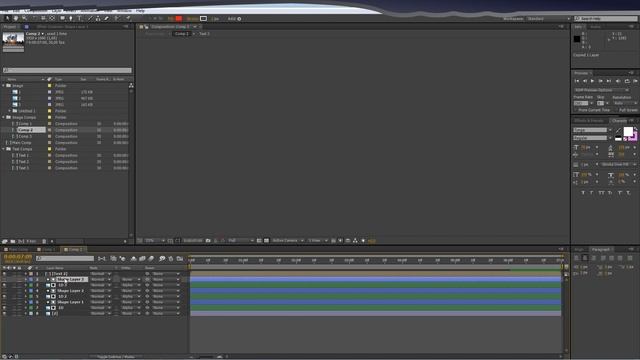Toggle visibility of Shape Layer 1

[x=4, y=302]
